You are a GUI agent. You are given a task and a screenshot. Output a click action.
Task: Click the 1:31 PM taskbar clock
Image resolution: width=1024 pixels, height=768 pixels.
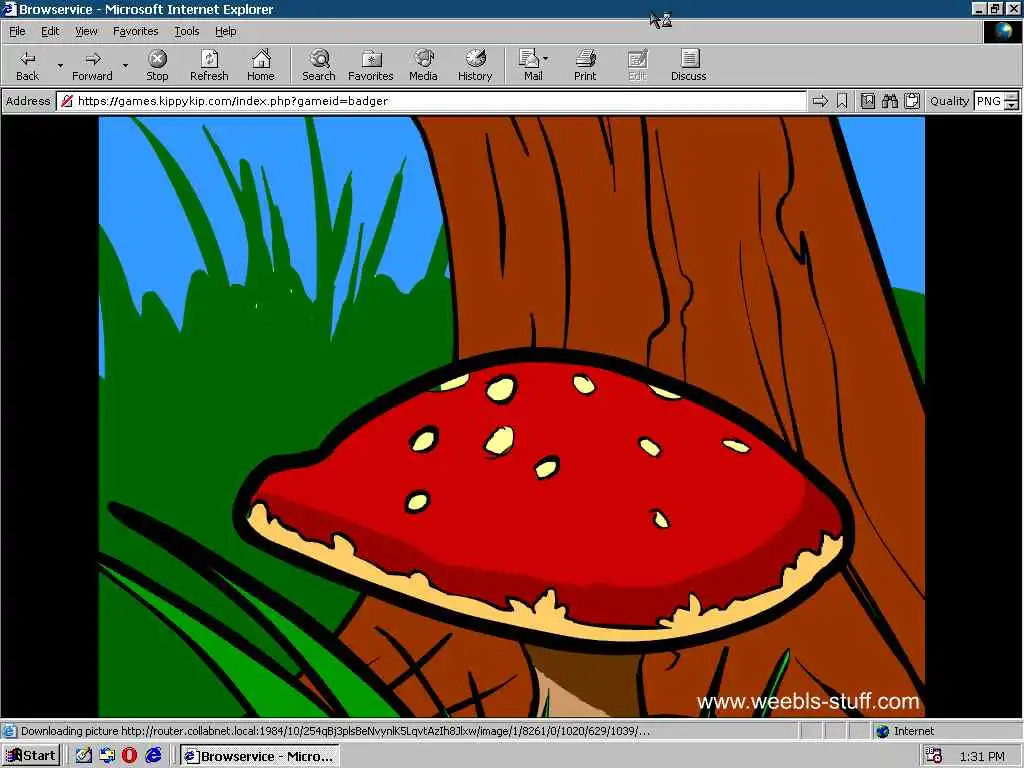982,756
